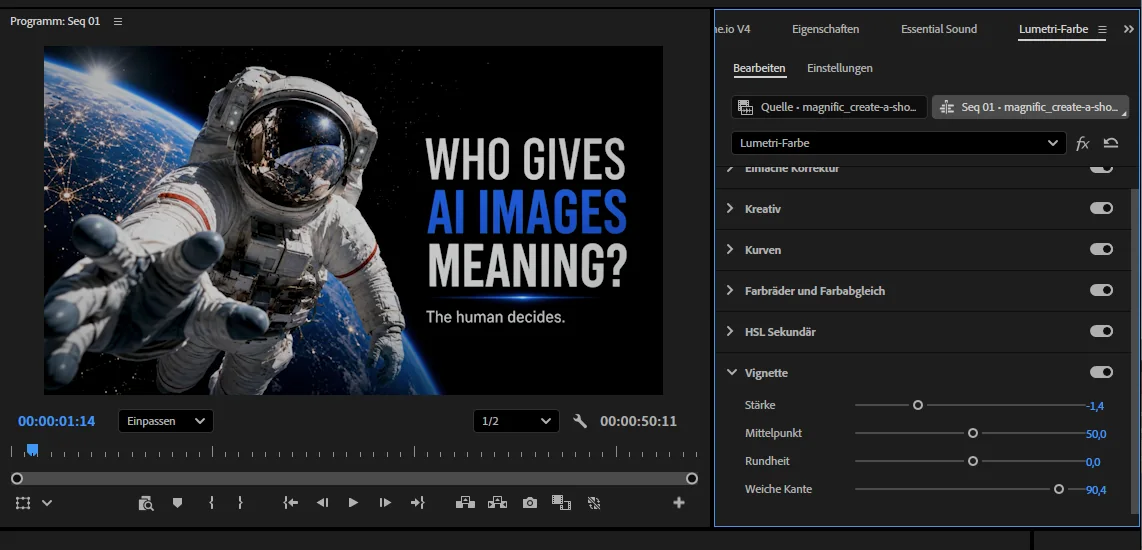This screenshot has height=550, width=1142.
Task: Switch to the Bearbeiten sub-tab
Action: tap(759, 68)
